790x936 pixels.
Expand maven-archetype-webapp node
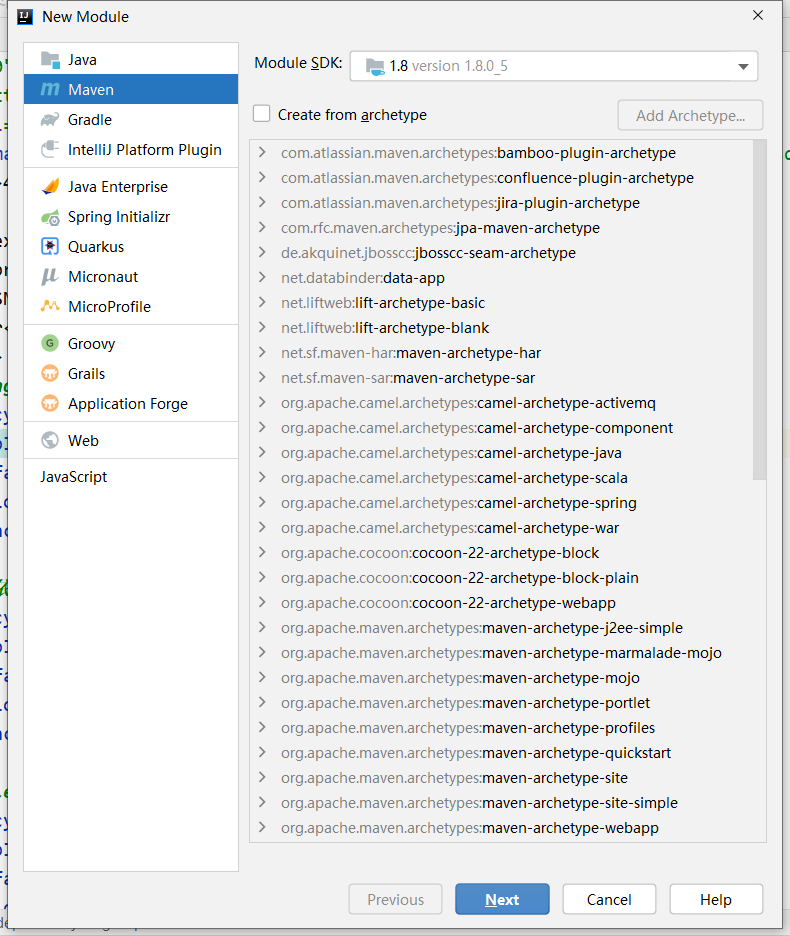coord(262,828)
